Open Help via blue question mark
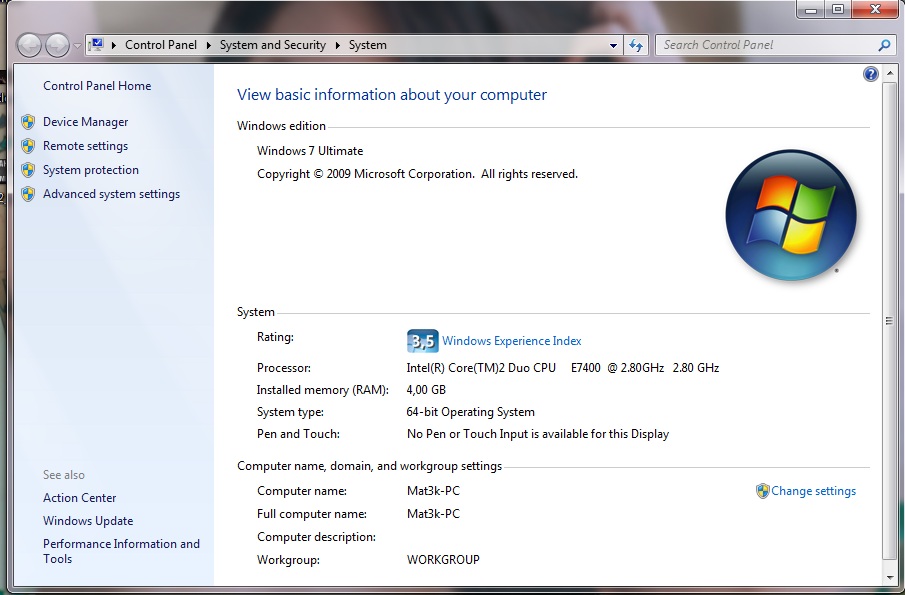 pos(870,74)
